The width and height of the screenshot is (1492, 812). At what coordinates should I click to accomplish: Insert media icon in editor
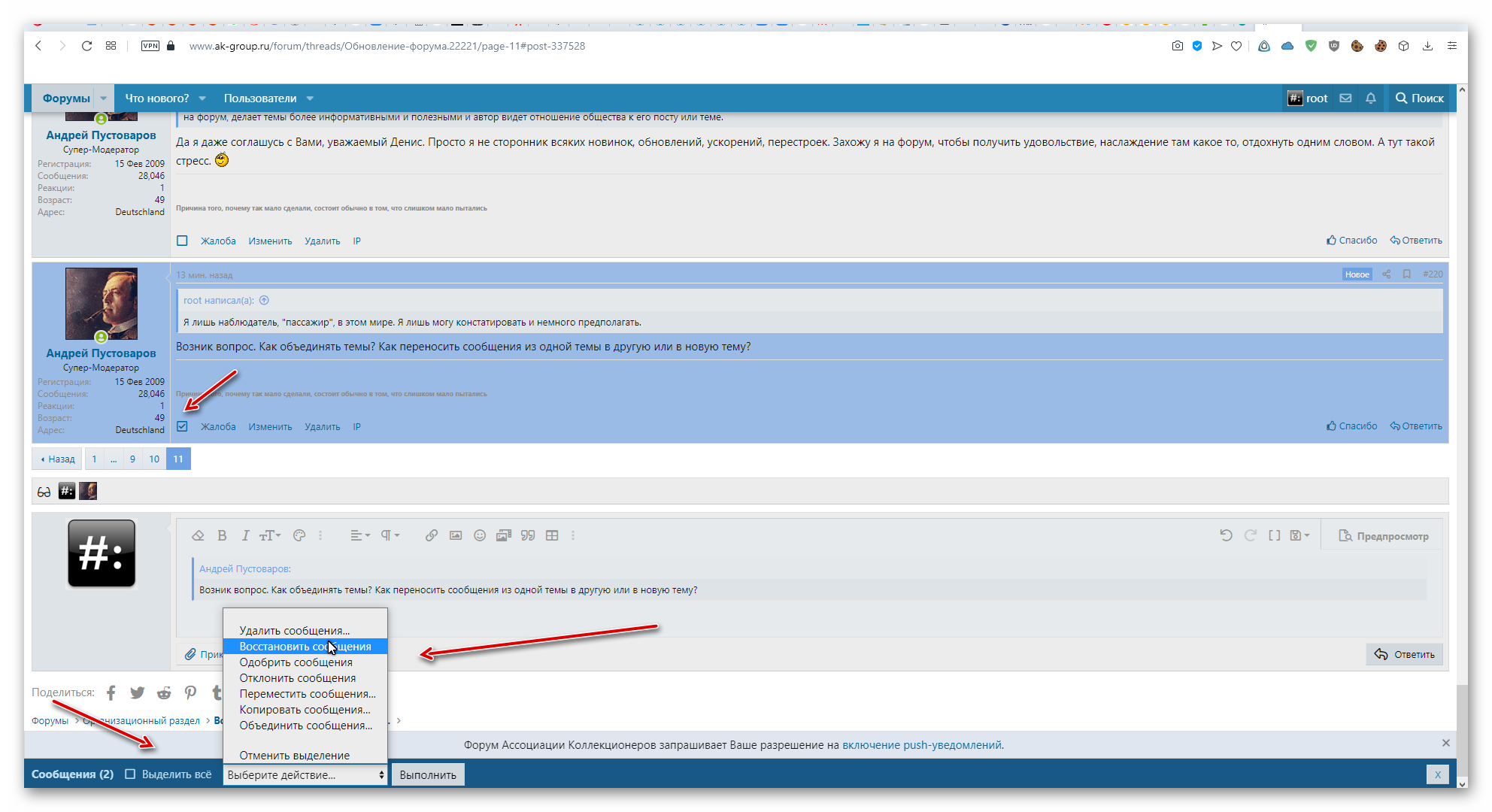(x=504, y=535)
